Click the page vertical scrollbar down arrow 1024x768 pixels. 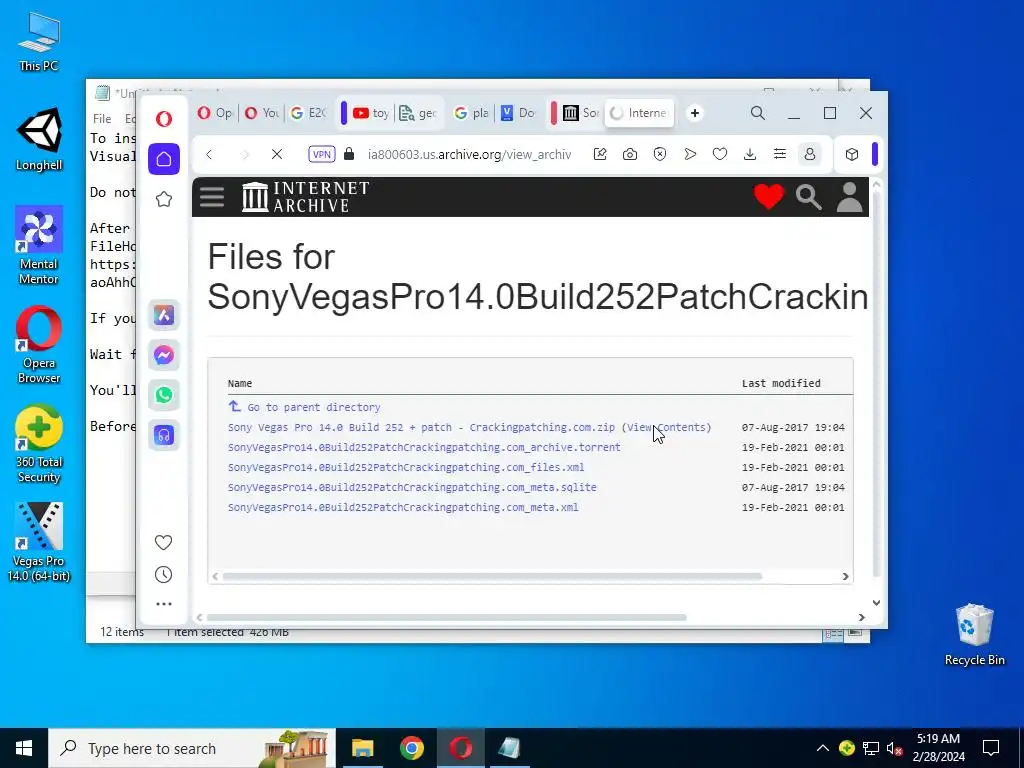[x=876, y=603]
